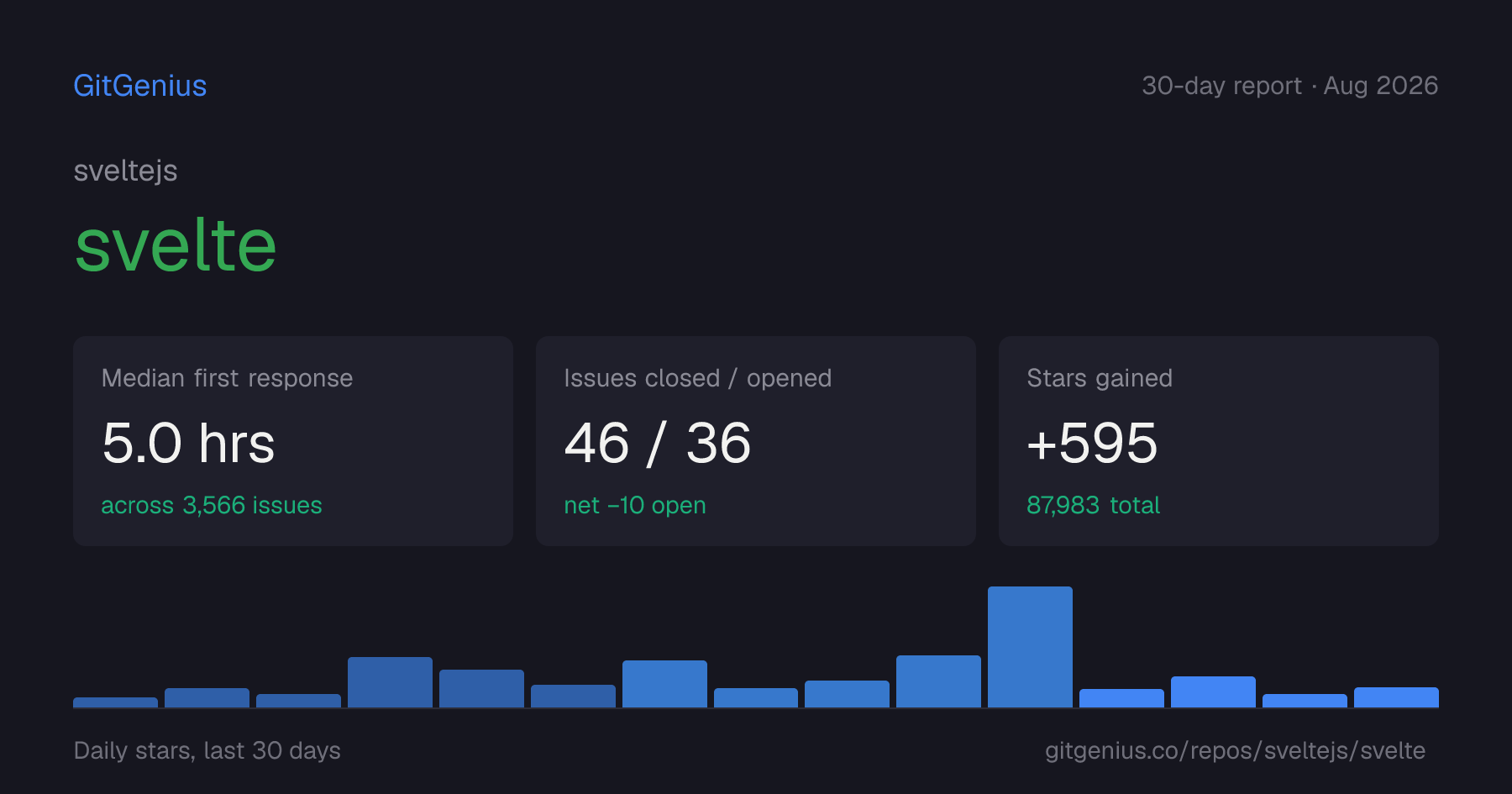
Task: Click the green svelte repository title
Action: (176, 245)
